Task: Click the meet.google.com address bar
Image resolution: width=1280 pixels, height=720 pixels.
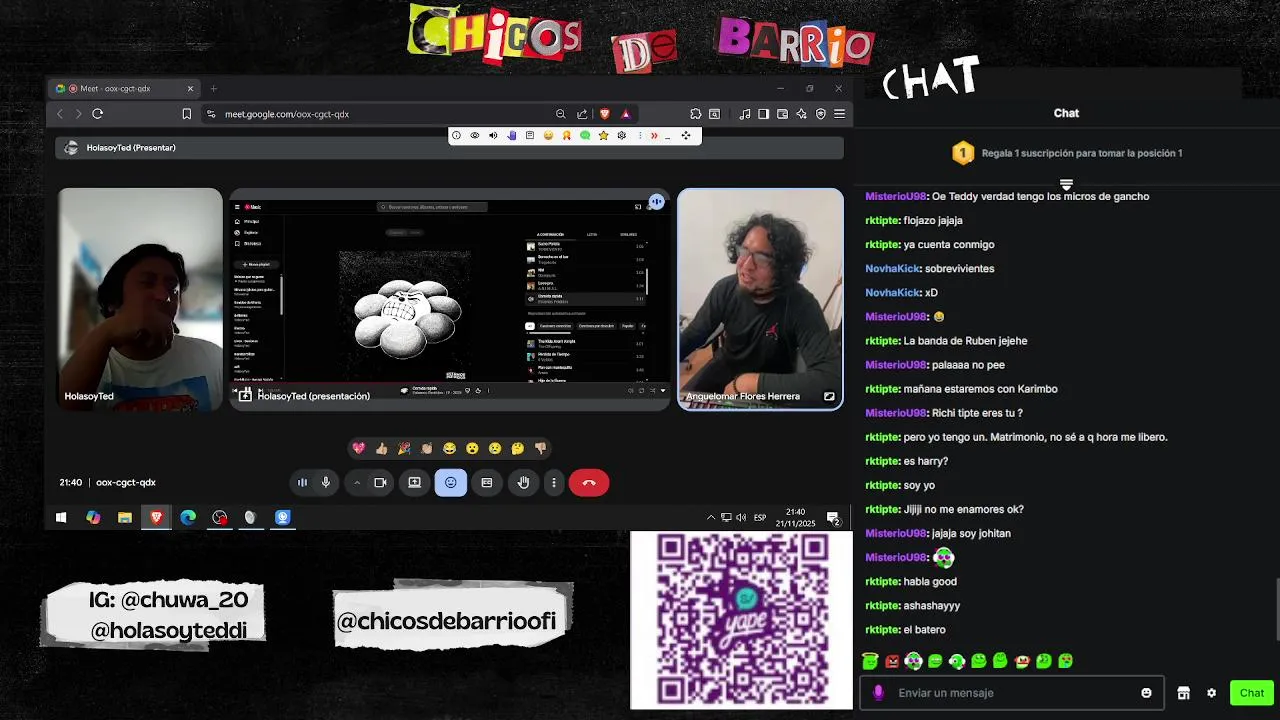Action: point(380,114)
